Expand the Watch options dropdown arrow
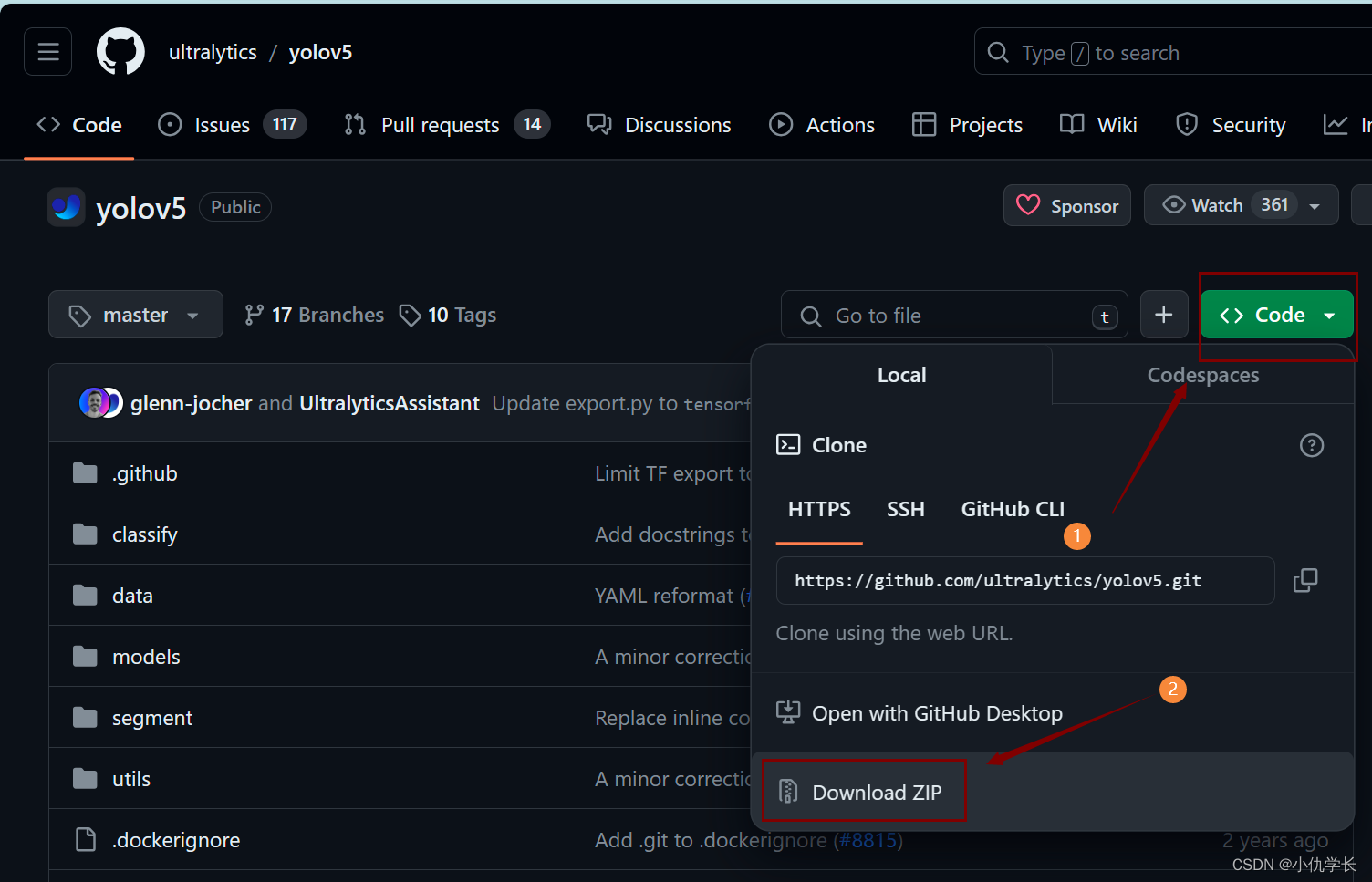The image size is (1372, 882). [1315, 206]
